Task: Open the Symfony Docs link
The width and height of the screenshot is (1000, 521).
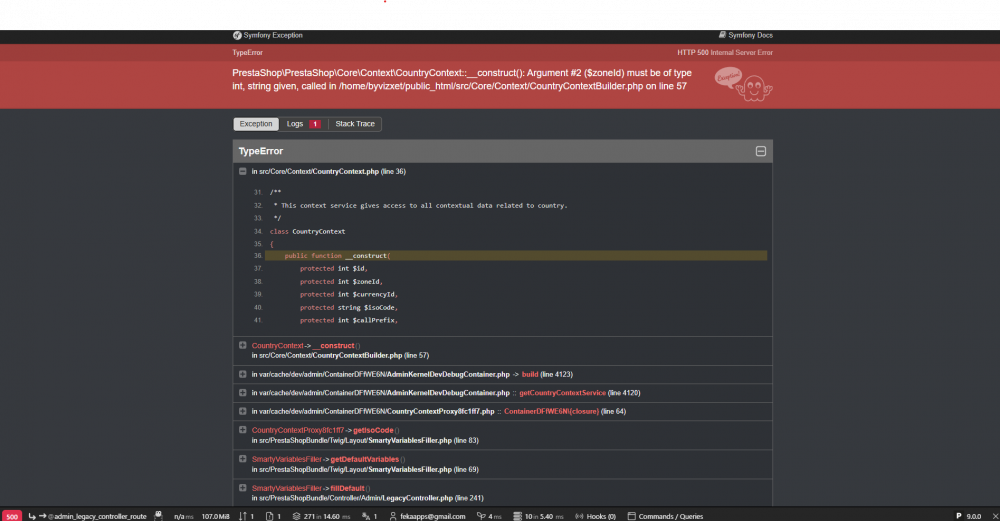Action: [746, 35]
